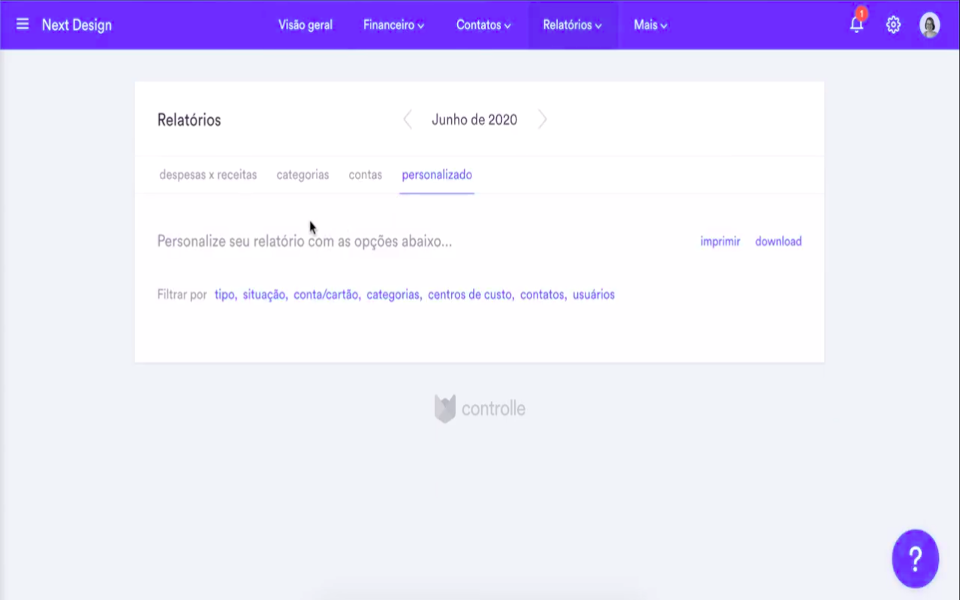The height and width of the screenshot is (600, 960).
Task: Filter by situação
Action: (x=264, y=294)
